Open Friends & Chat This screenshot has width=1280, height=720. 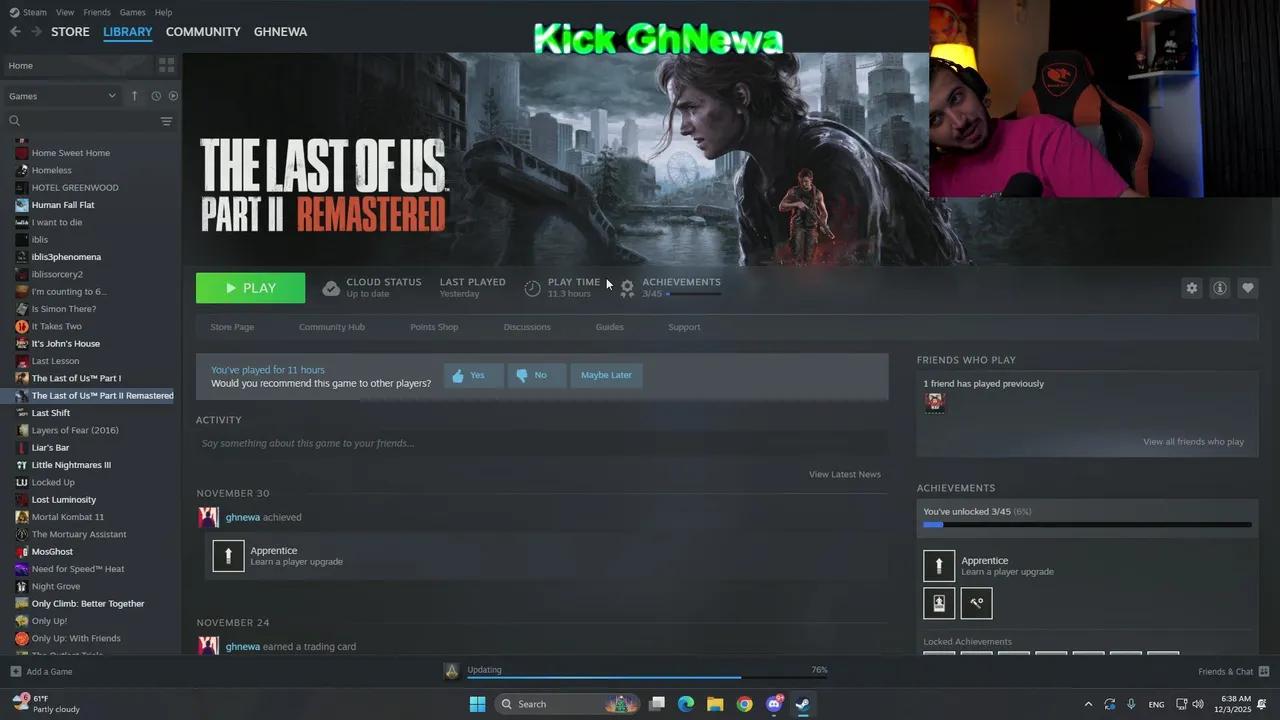(x=1234, y=672)
